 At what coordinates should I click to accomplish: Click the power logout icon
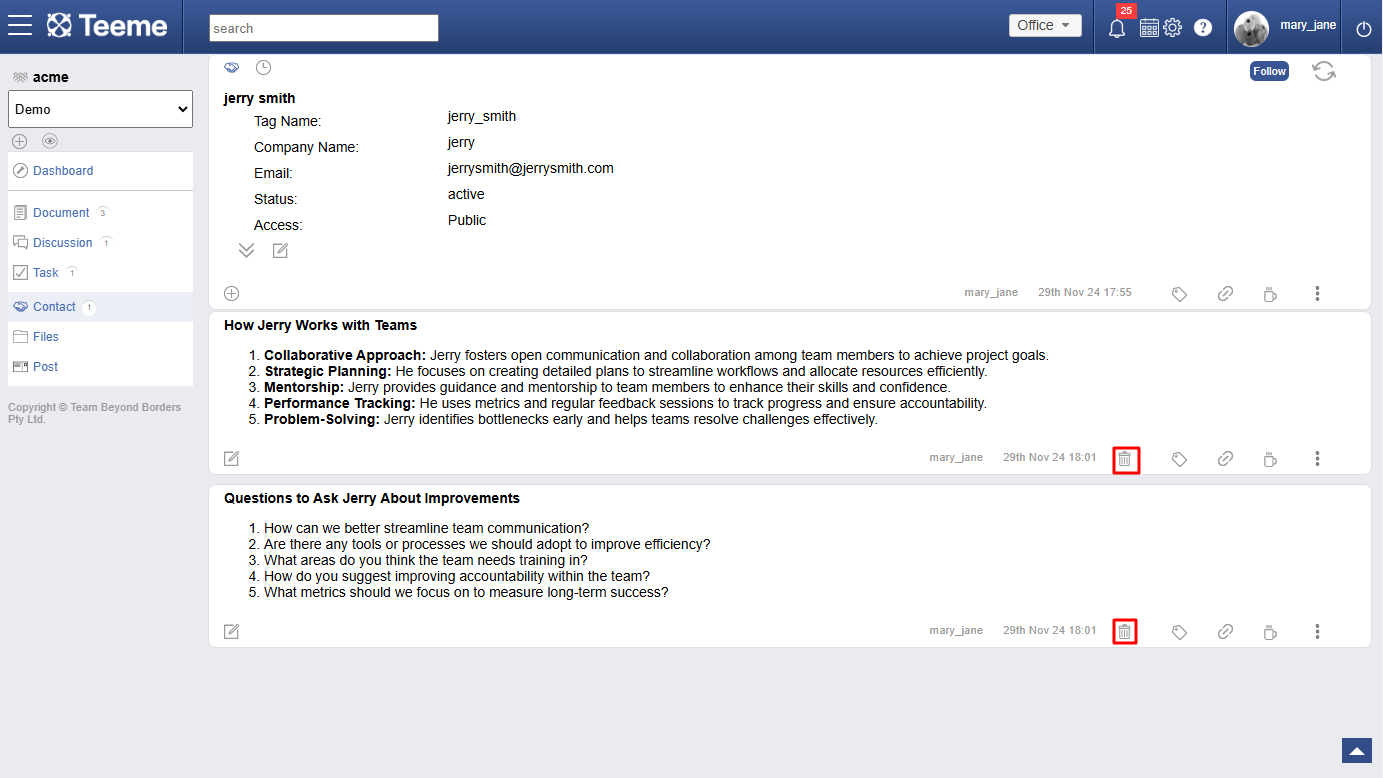click(1364, 29)
